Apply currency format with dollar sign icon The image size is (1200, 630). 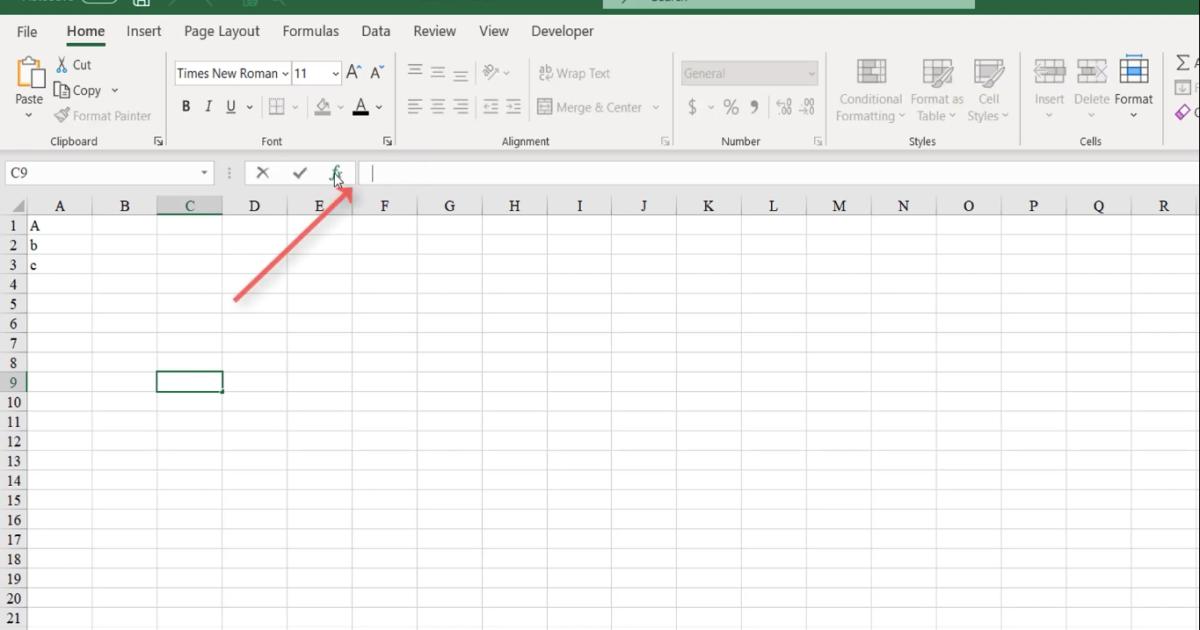pos(692,106)
